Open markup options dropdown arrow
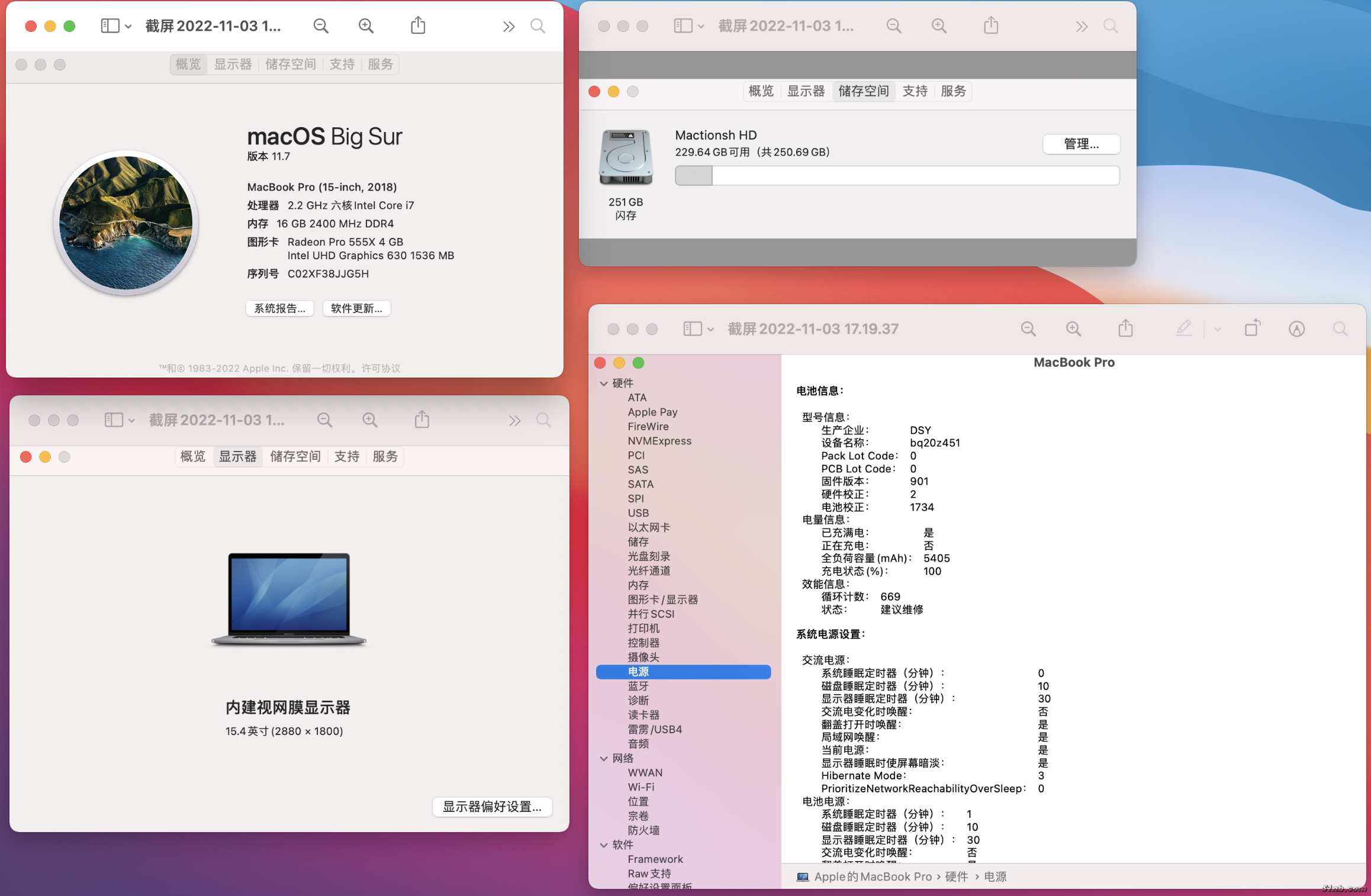This screenshot has height=896, width=1371. point(1217,329)
